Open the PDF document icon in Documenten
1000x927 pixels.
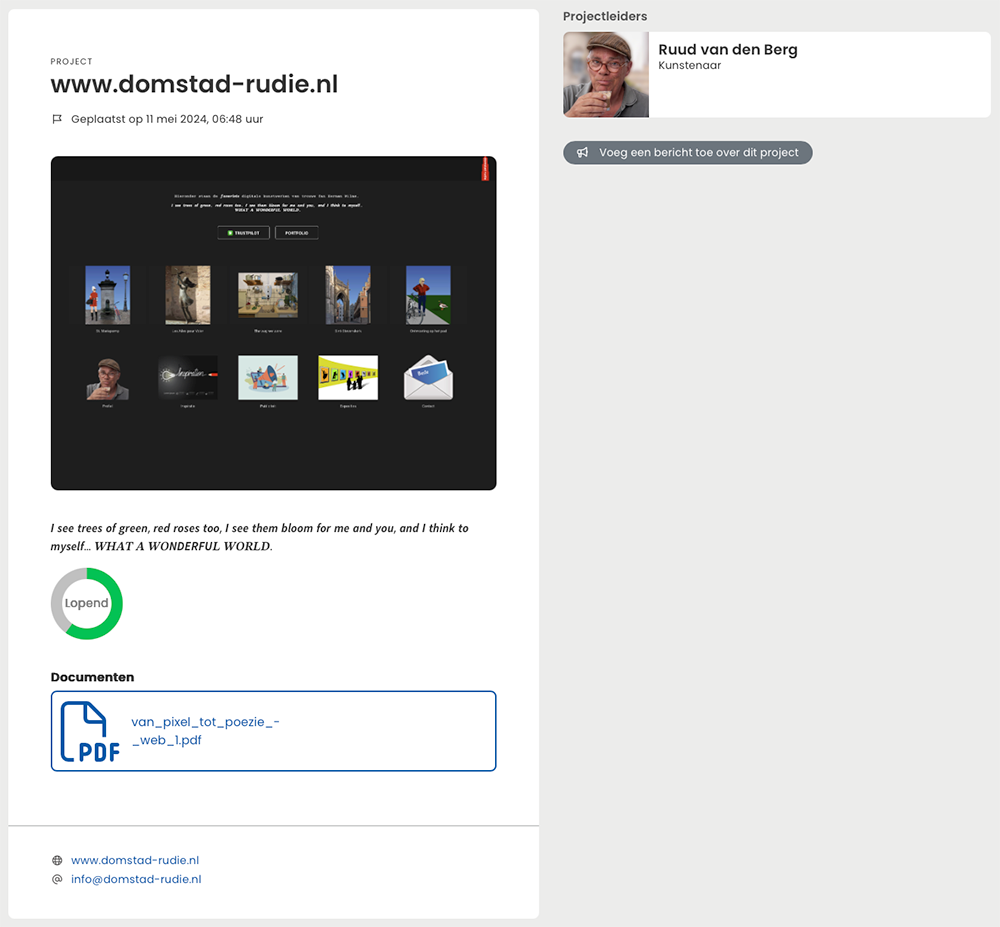(x=90, y=730)
